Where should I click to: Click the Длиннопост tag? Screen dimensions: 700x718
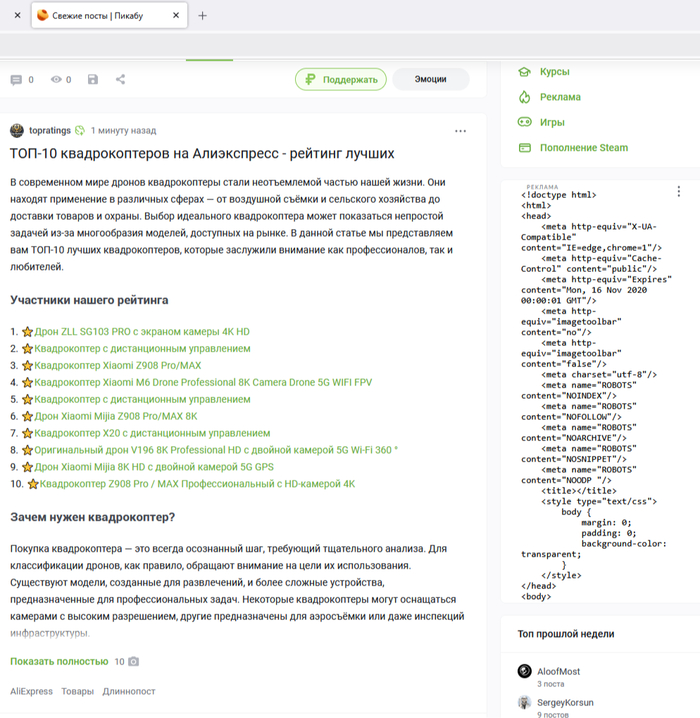pyautogui.click(x=129, y=691)
